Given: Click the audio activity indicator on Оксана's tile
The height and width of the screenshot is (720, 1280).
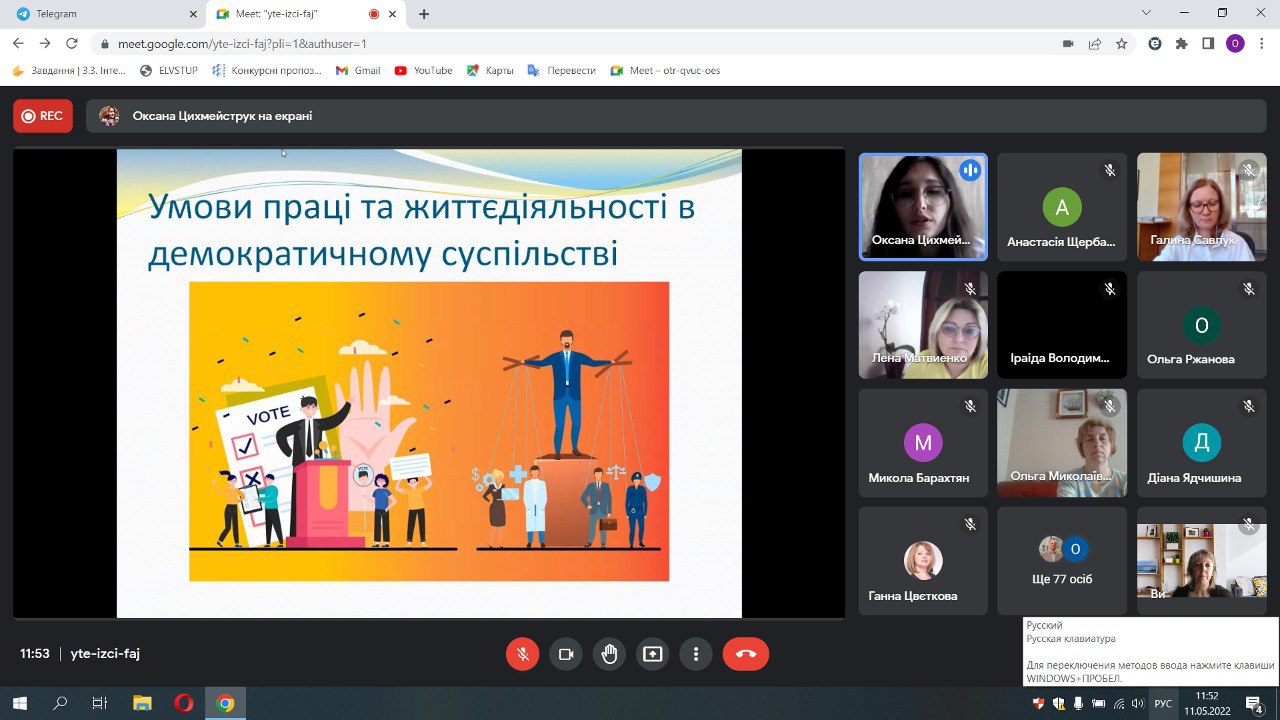Looking at the screenshot, I should (x=969, y=170).
